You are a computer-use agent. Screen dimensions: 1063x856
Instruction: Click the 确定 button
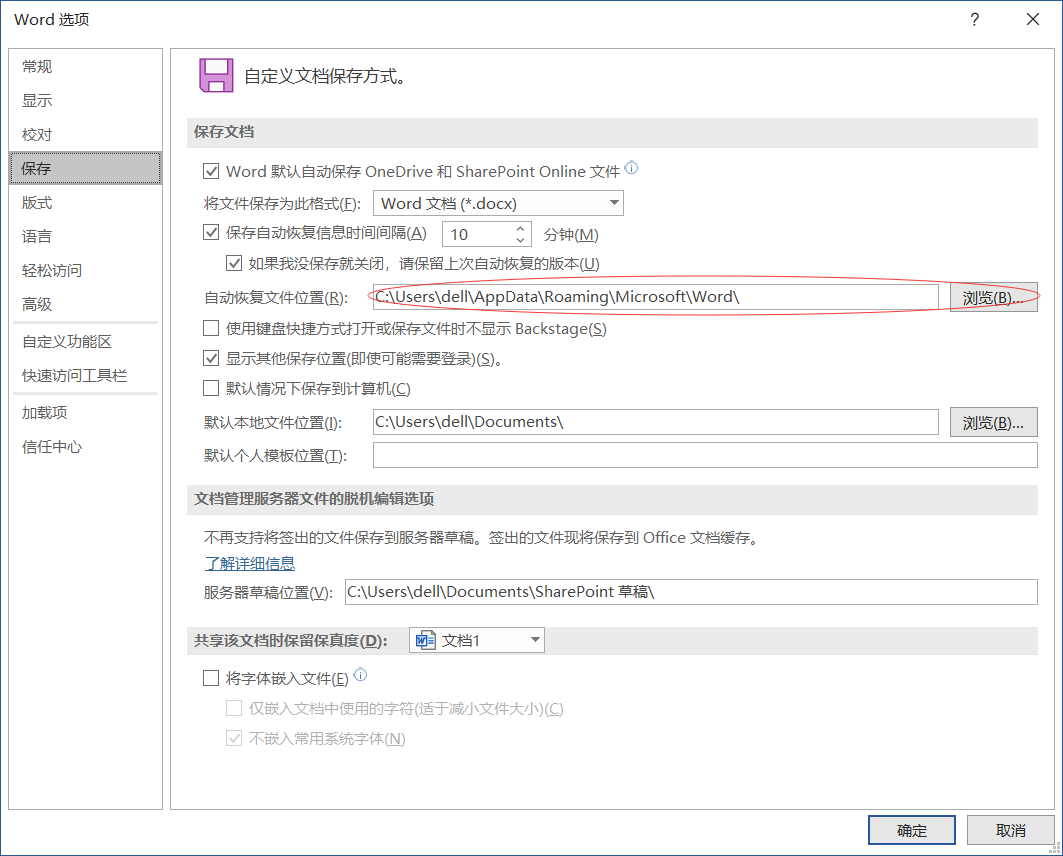pyautogui.click(x=911, y=830)
